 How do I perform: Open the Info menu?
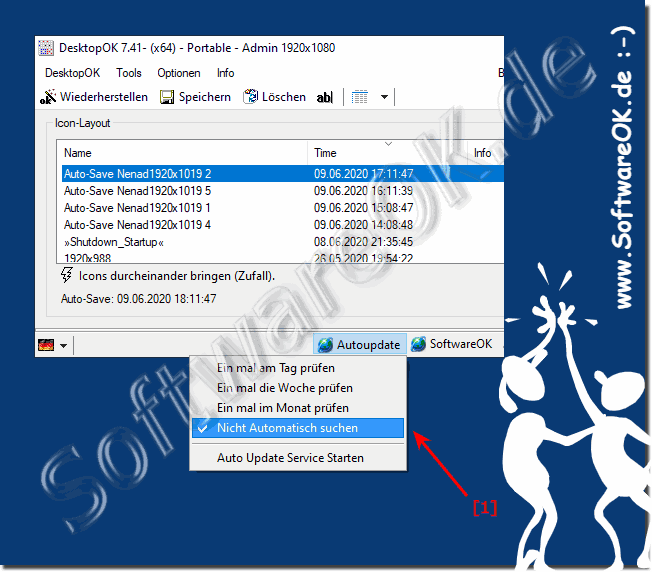[x=225, y=73]
